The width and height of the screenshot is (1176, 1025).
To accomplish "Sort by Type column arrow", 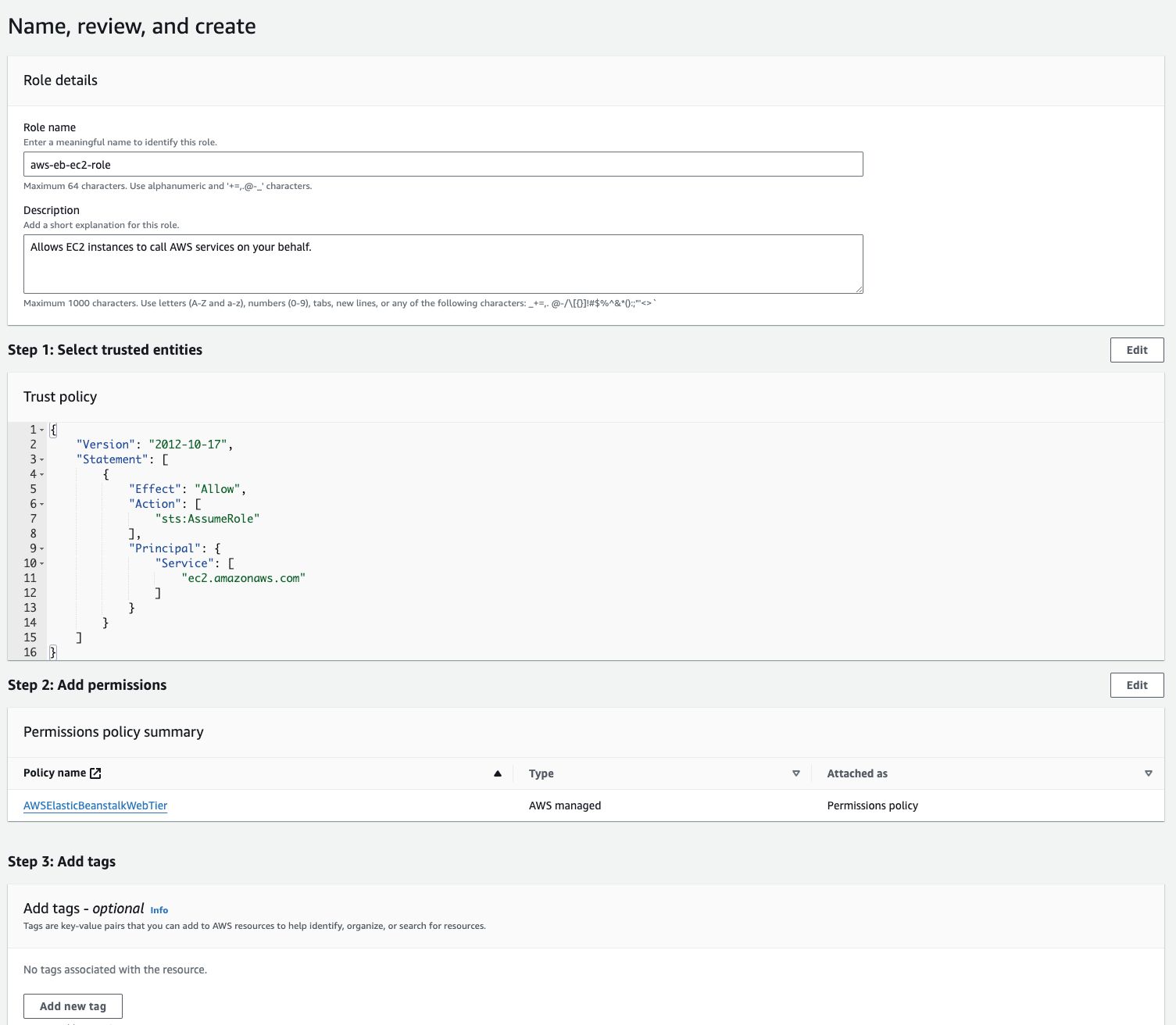I will pos(796,773).
